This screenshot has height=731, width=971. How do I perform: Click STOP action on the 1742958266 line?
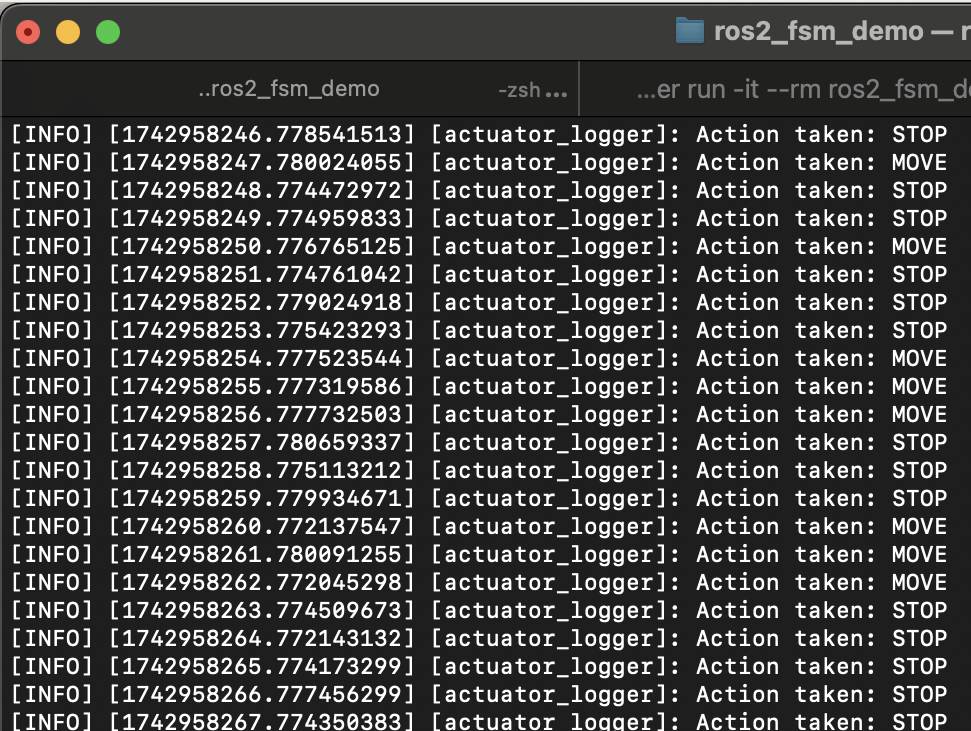919,694
